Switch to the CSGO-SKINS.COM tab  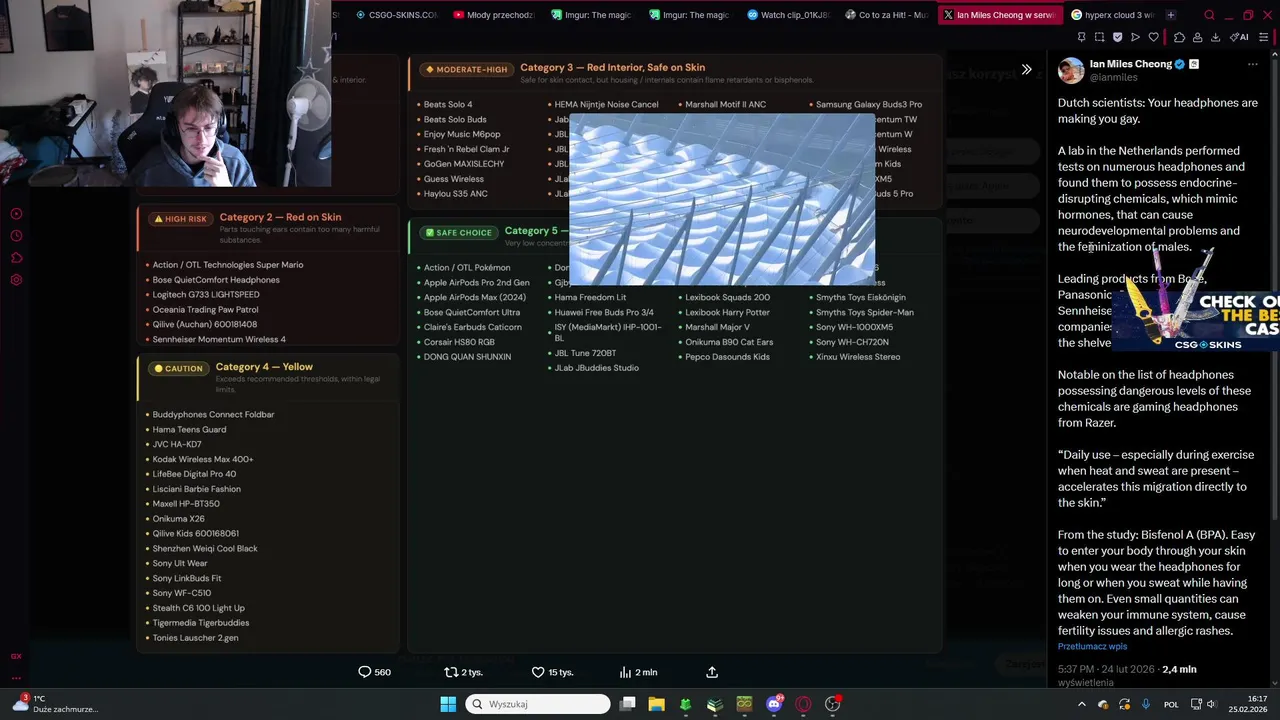(x=397, y=15)
